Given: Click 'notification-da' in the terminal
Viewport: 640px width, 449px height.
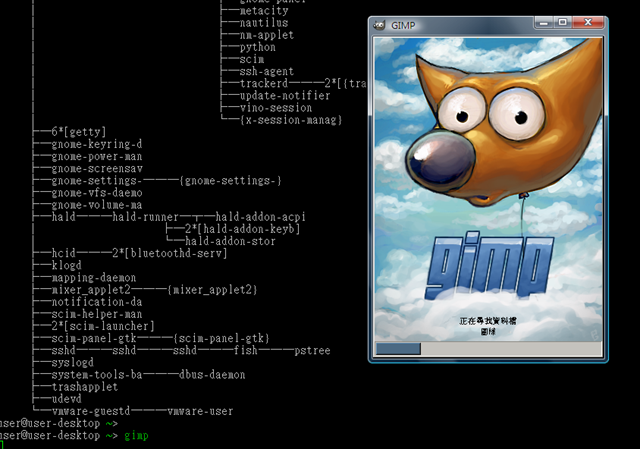Looking at the screenshot, I should [97, 302].
